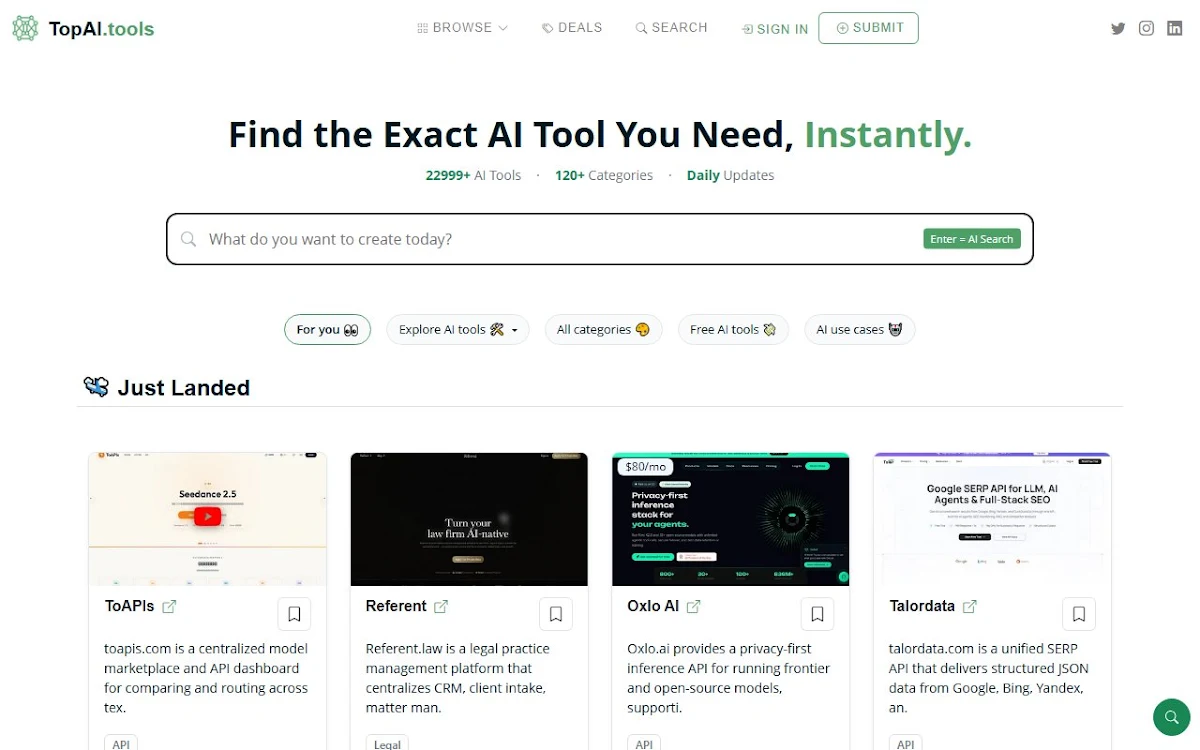Click the BROWSE grid icon
Image resolution: width=1200 pixels, height=750 pixels.
(423, 28)
